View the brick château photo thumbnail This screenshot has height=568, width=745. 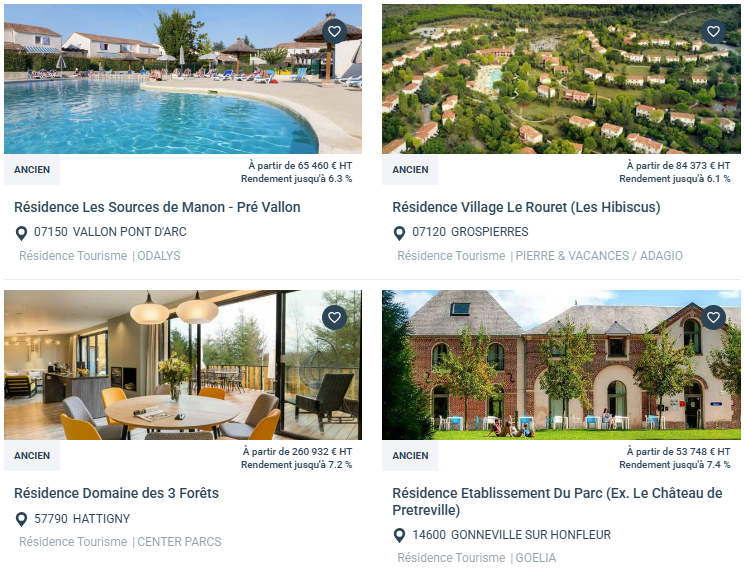[x=561, y=365]
